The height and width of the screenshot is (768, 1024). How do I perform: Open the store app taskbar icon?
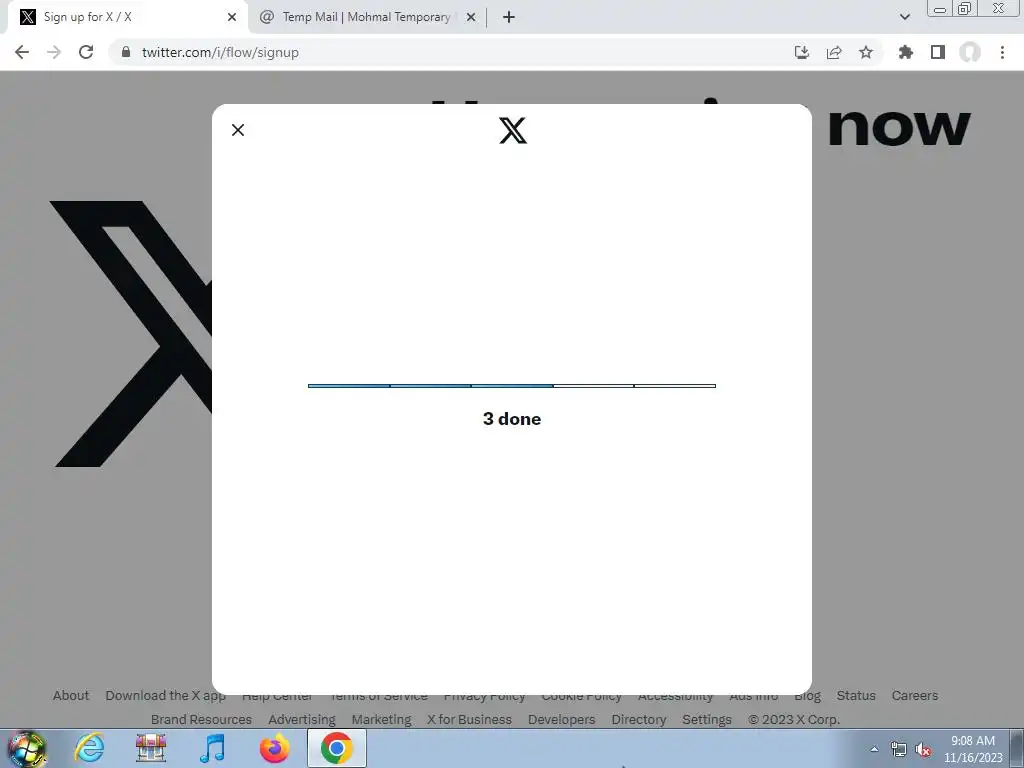[151, 748]
